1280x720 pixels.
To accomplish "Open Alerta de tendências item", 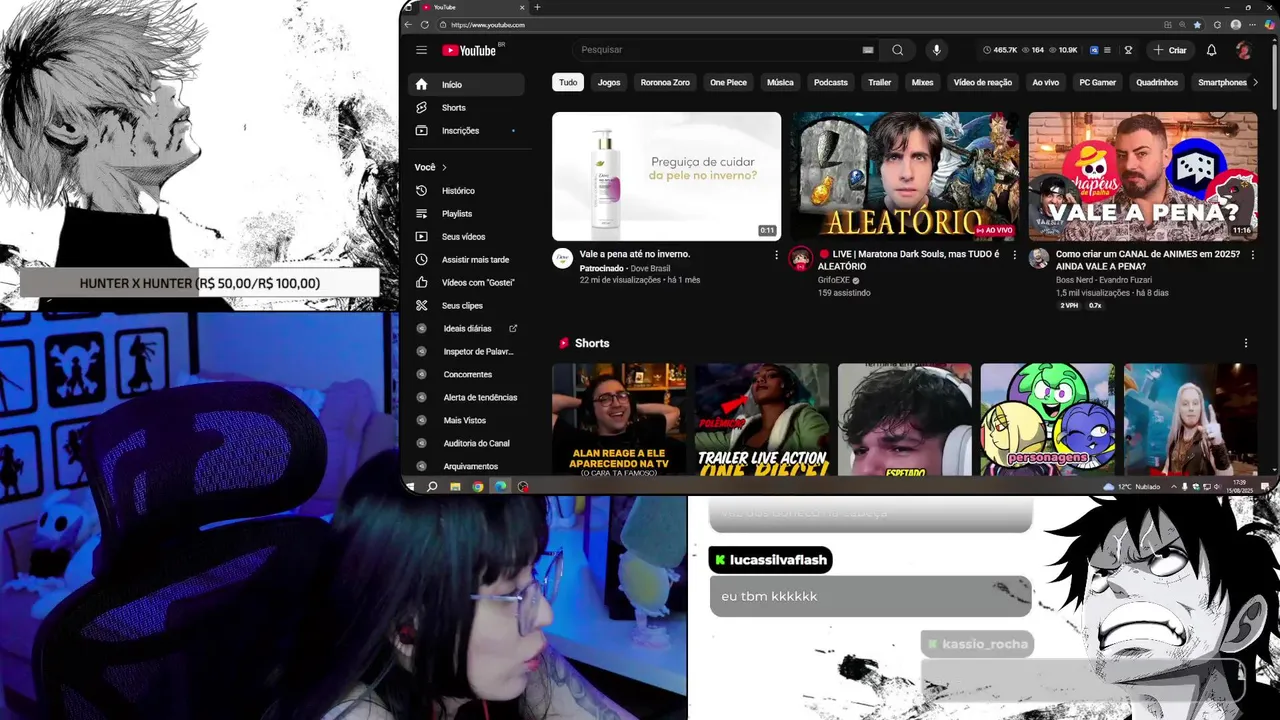I will (x=467, y=398).
